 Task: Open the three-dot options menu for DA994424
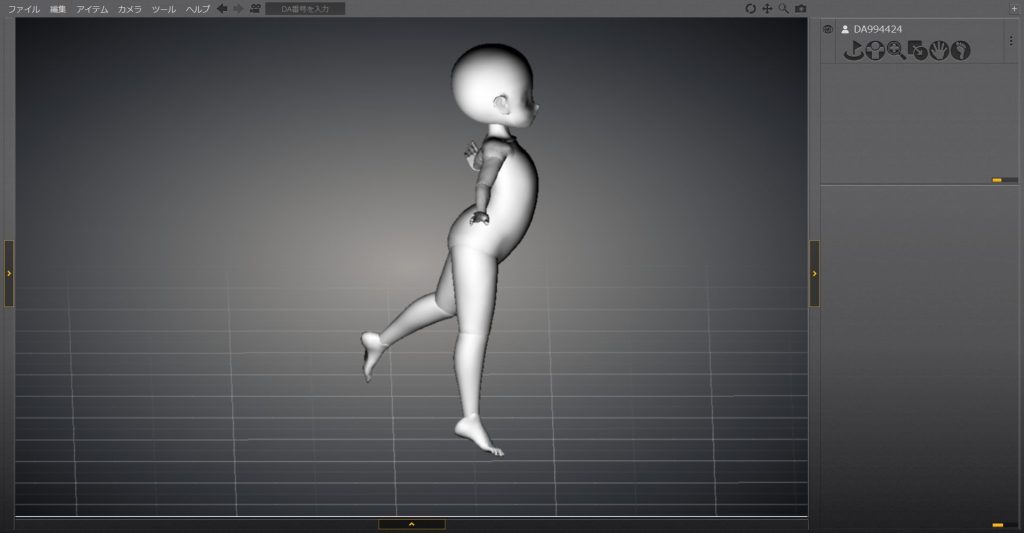(1010, 41)
